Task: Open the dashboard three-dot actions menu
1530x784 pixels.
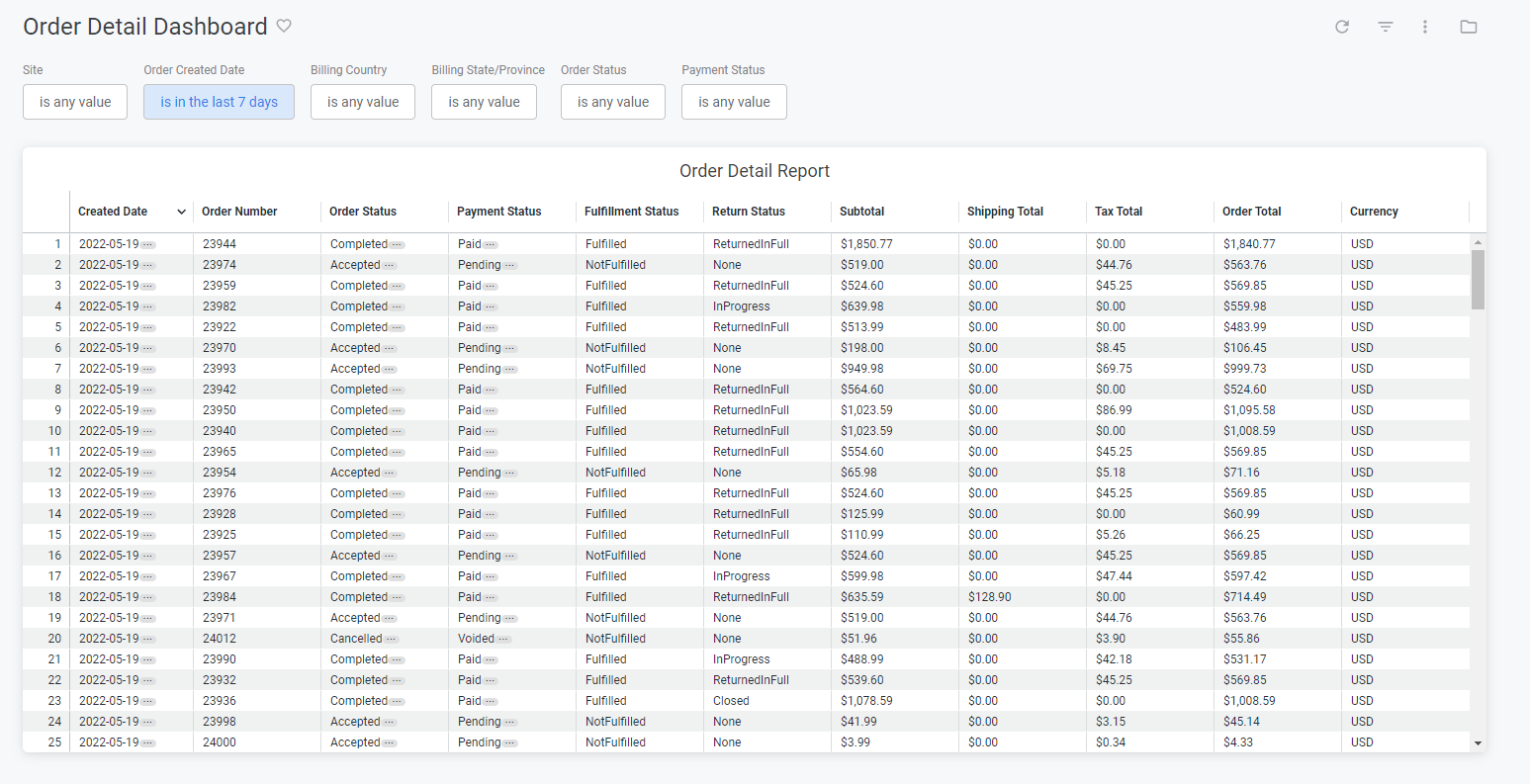Action: [1425, 27]
